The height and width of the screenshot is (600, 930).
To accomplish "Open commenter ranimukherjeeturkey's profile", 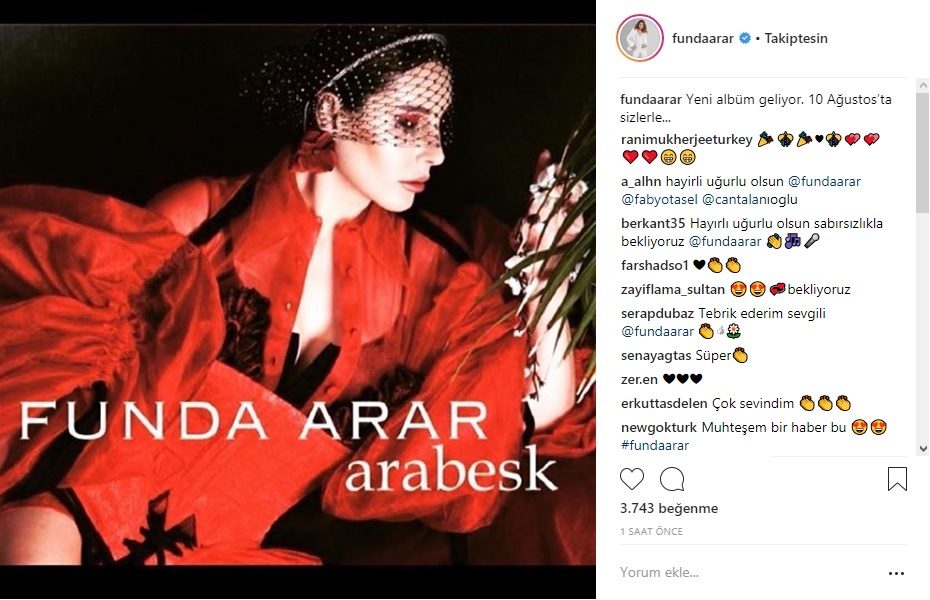I will [687, 140].
